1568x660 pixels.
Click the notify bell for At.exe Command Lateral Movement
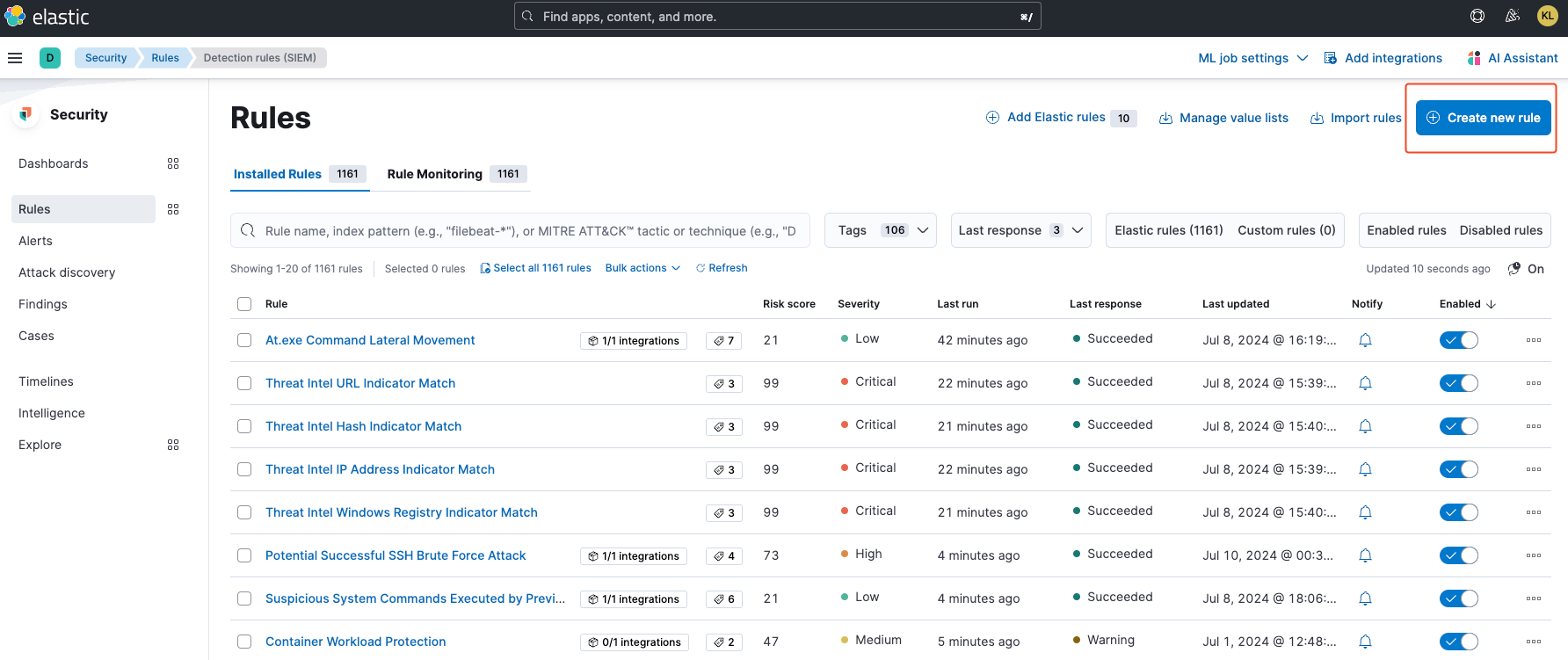tap(1365, 340)
